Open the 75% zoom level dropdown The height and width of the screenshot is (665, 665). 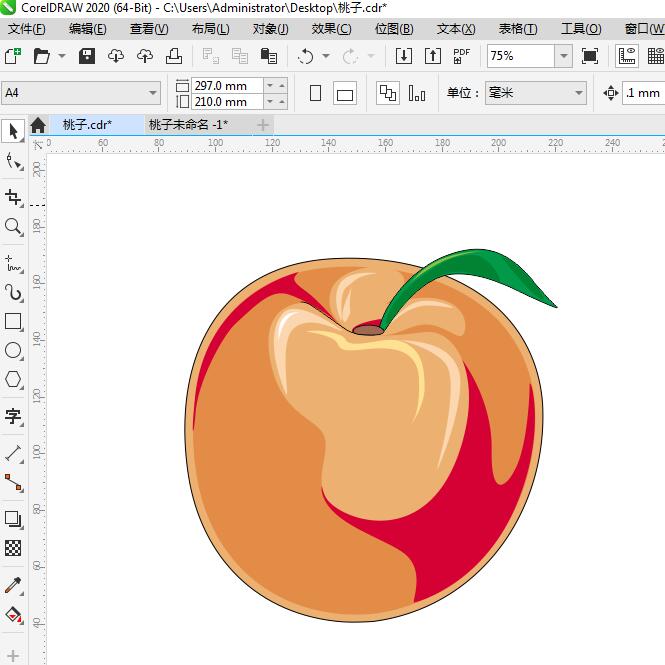point(564,56)
